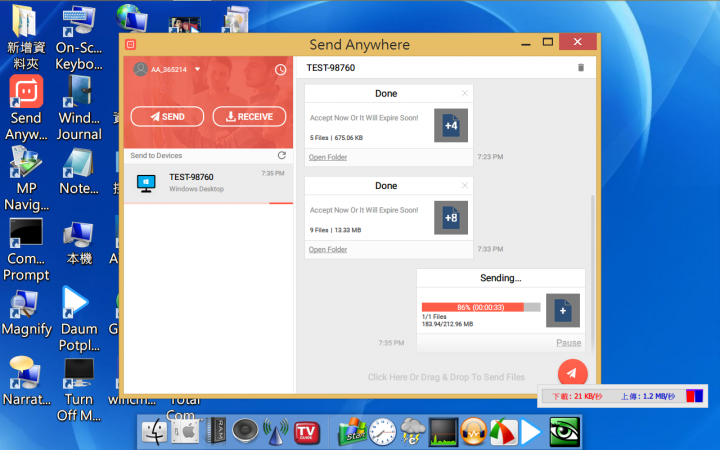Click the Start flag icon in dock
The height and width of the screenshot is (450, 720).
coord(352,432)
